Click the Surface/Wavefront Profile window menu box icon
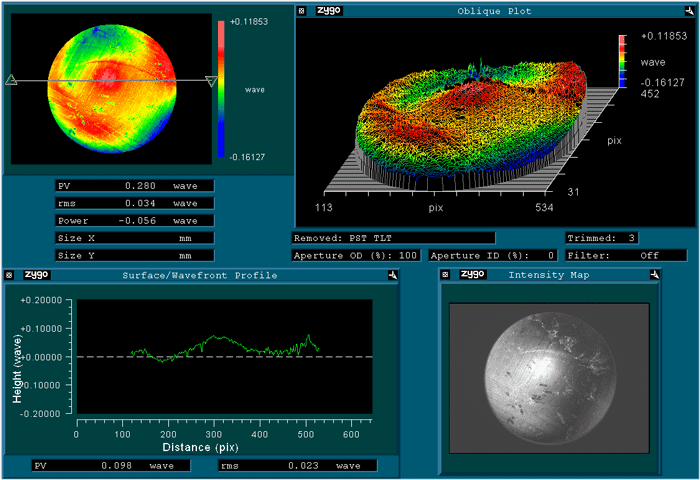The height and width of the screenshot is (480, 700). tap(9, 274)
